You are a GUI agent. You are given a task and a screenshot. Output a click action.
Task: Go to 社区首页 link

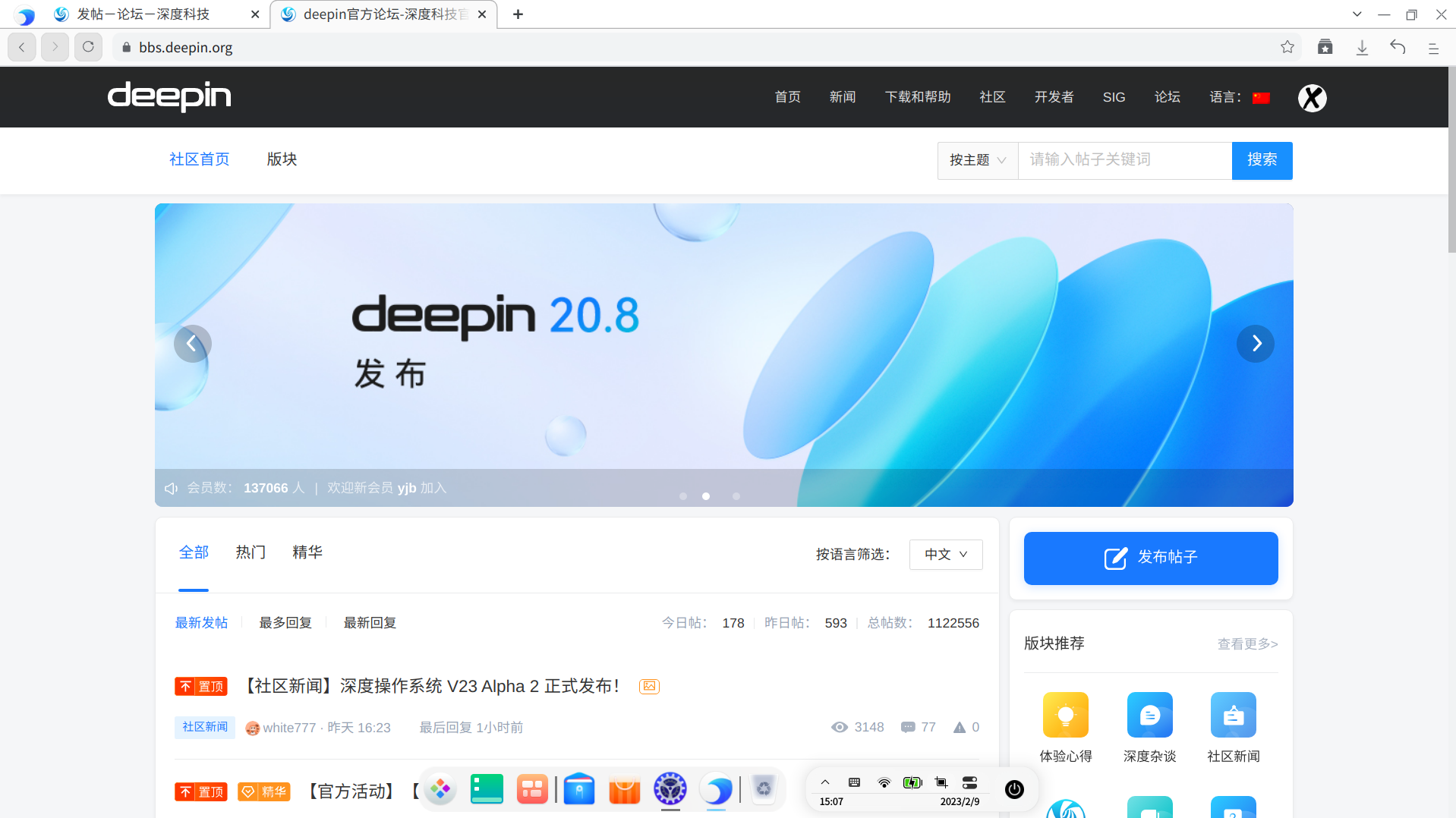[x=199, y=159]
